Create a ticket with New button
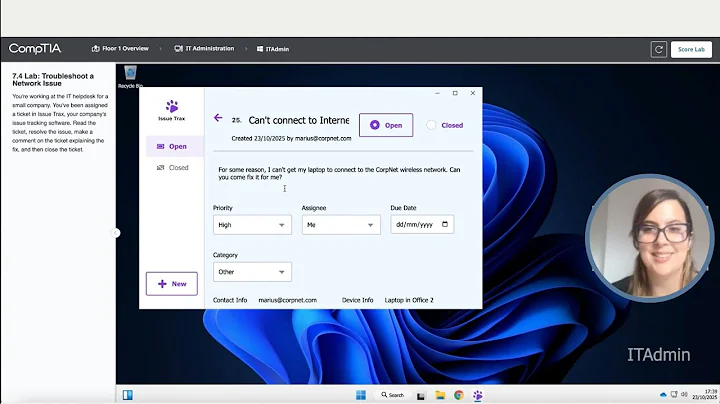This screenshot has width=720, height=404. (x=172, y=284)
